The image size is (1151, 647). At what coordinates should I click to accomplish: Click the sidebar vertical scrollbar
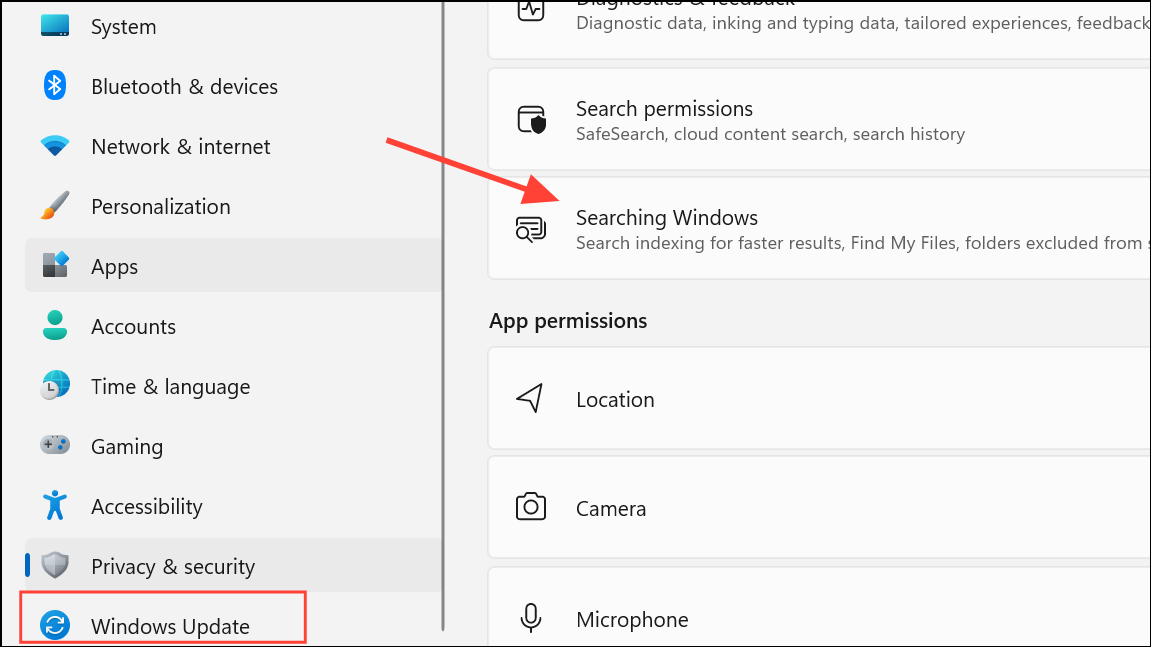click(443, 316)
